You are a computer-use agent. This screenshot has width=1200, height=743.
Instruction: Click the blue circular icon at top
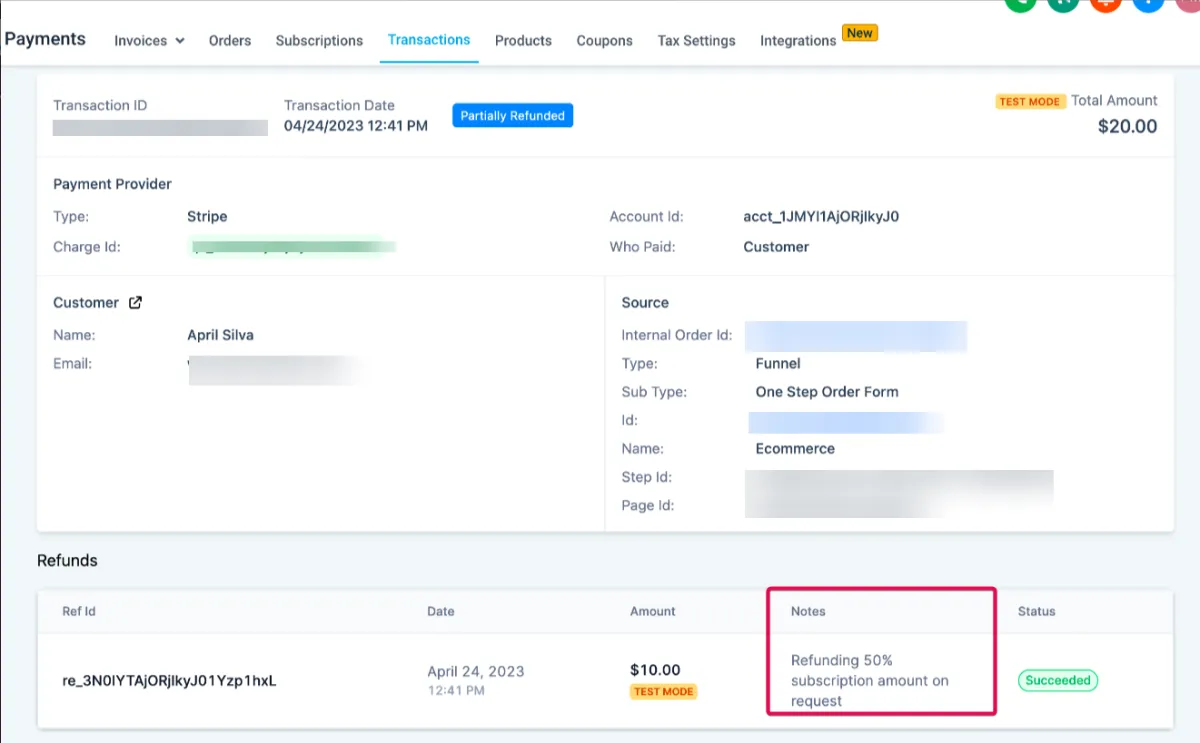click(x=1148, y=3)
